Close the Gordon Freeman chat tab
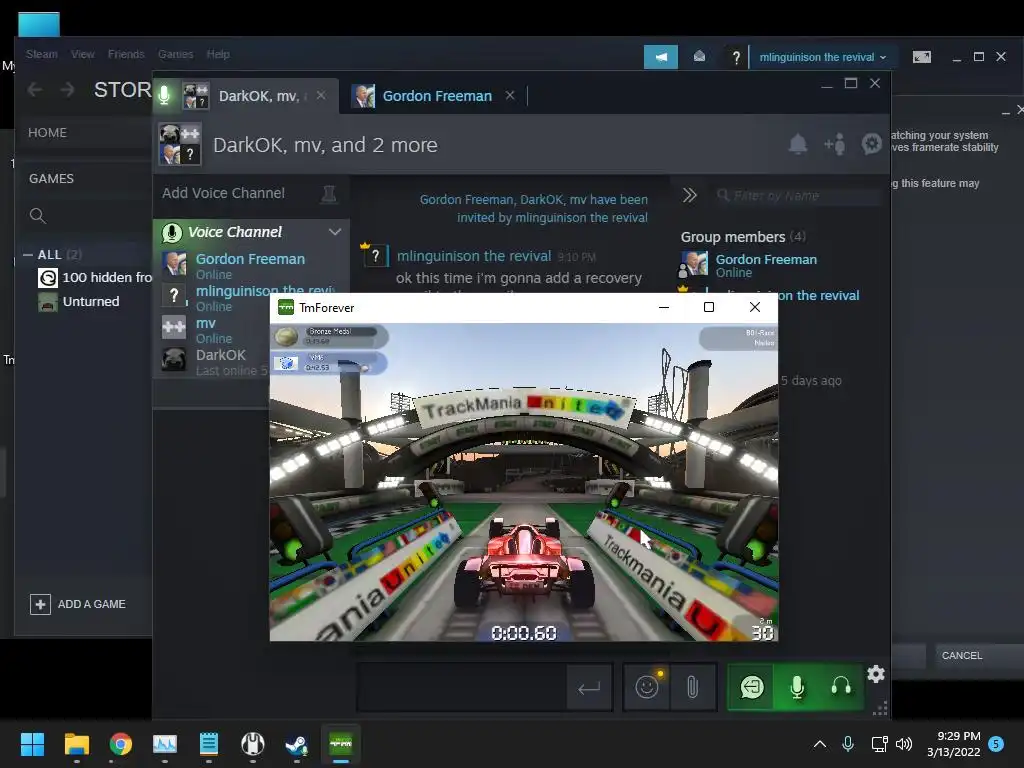Viewport: 1024px width, 768px height. click(510, 95)
